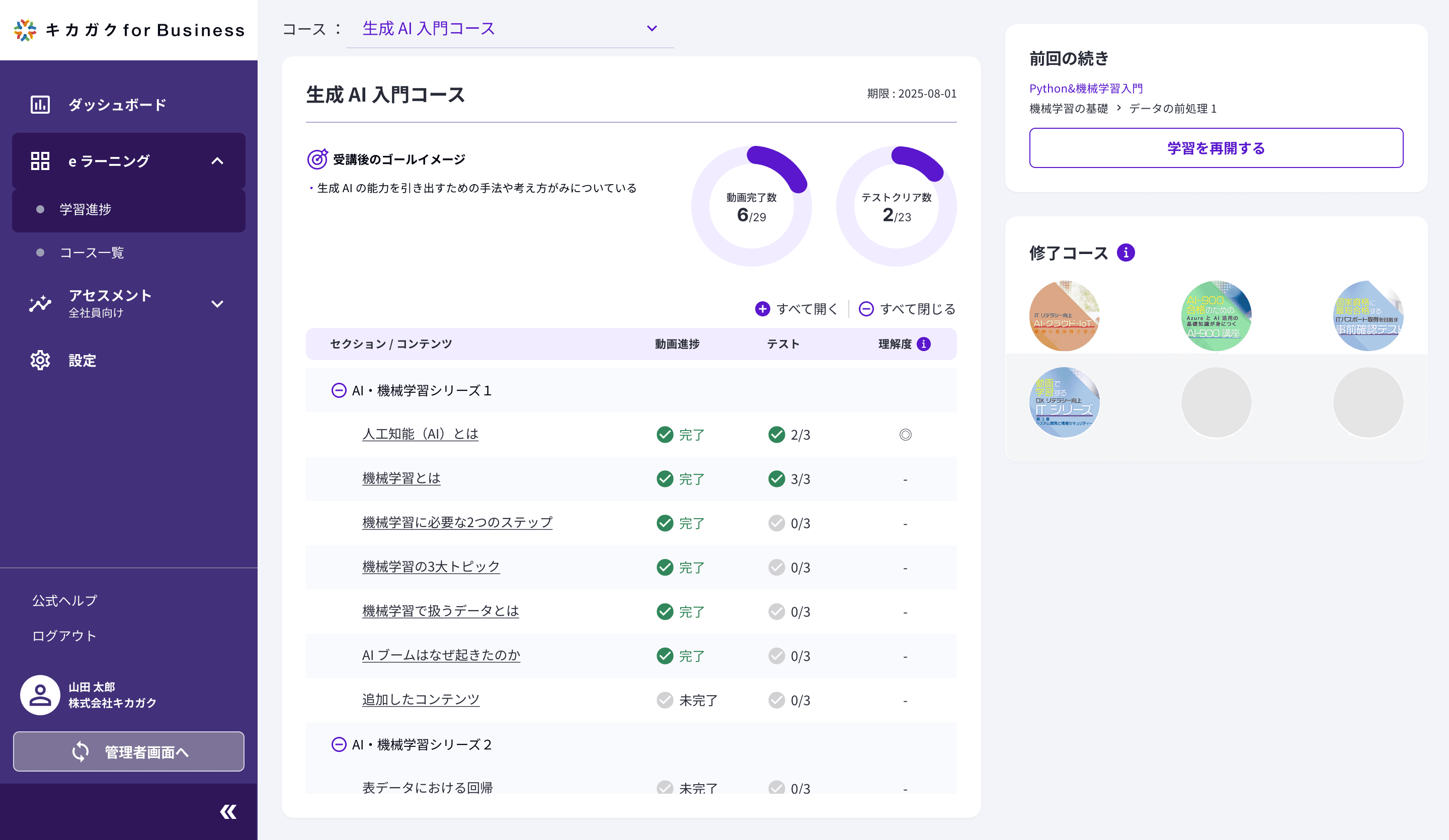
Task: Collapse the e ラーニング menu chevron
Action: click(217, 161)
